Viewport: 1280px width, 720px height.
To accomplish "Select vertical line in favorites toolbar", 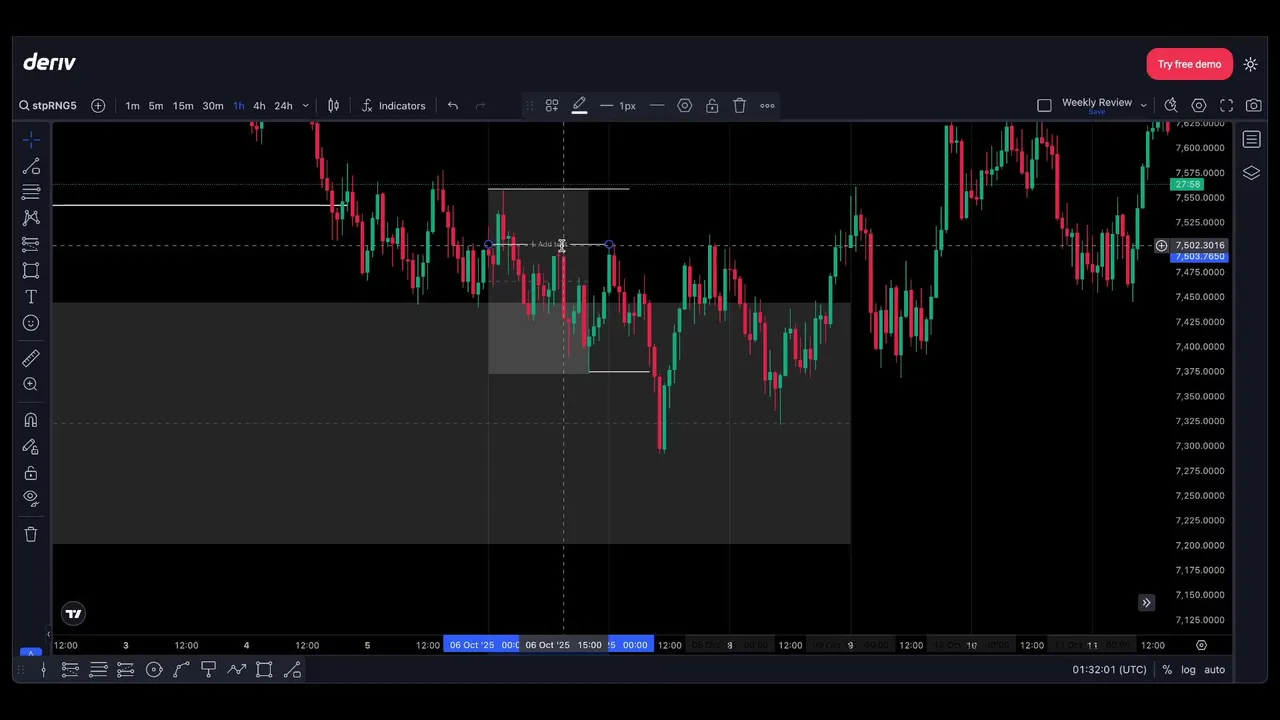I will (x=43, y=670).
